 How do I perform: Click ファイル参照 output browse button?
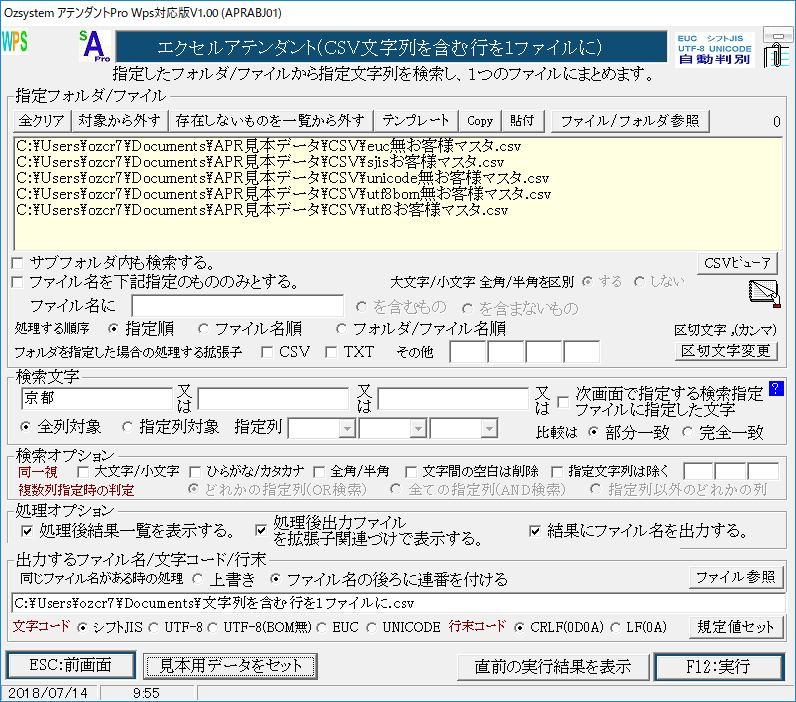[x=736, y=577]
